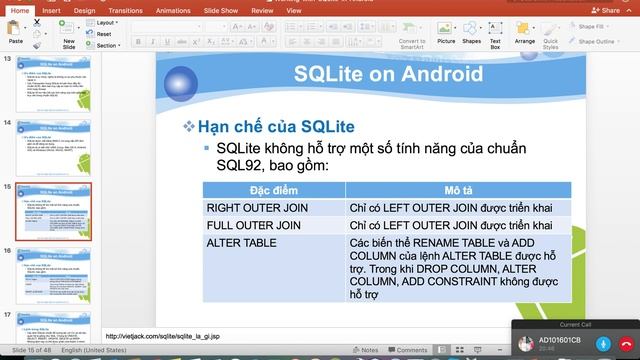This screenshot has width=640, height=360.
Task: Open the Layout dropdown
Action: [102, 22]
